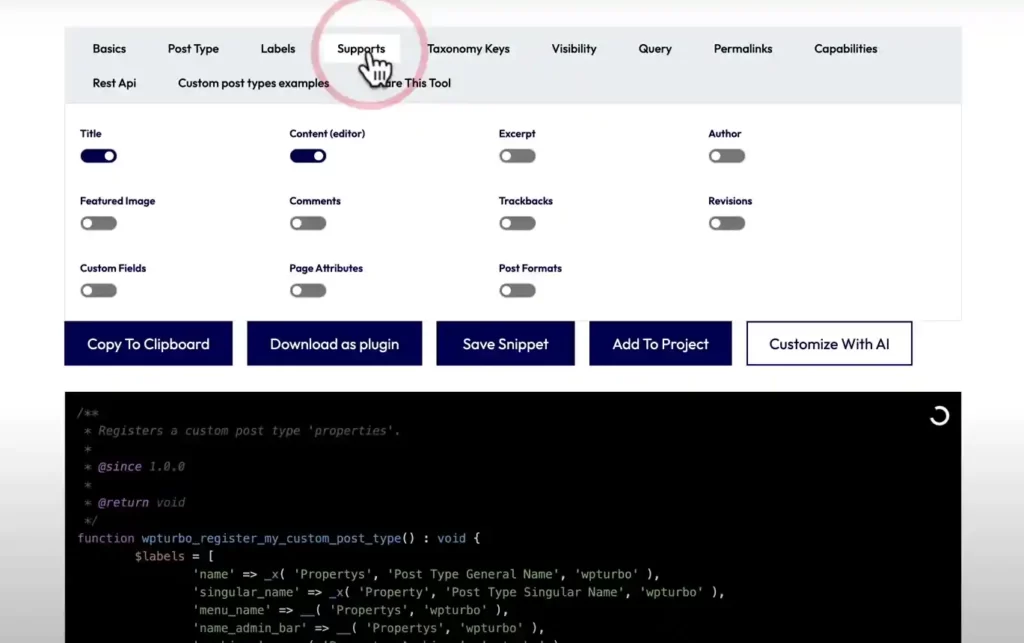Switch on the Post Formats toggle
This screenshot has width=1024, height=643.
point(517,290)
